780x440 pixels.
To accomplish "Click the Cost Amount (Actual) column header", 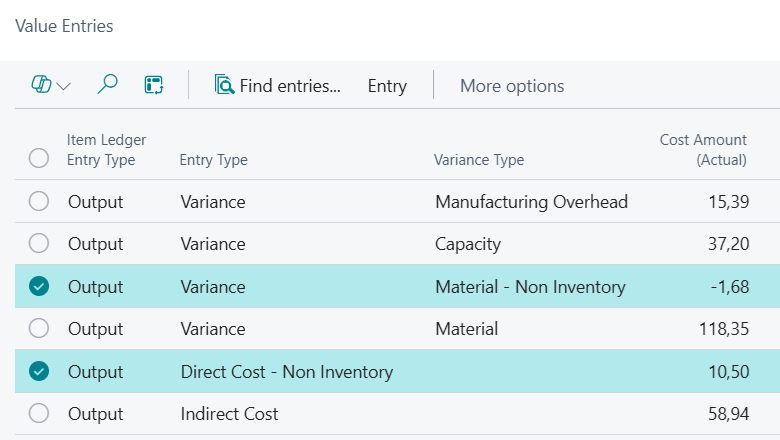I will click(x=703, y=150).
